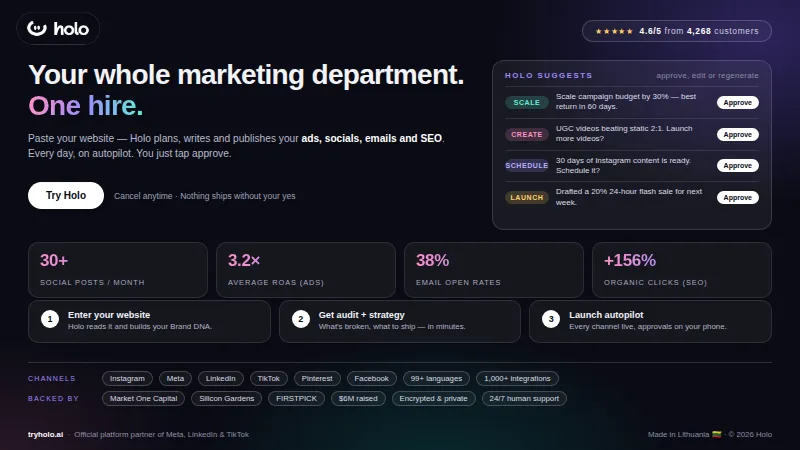
Task: Click the Try Holo button
Action: click(66, 195)
